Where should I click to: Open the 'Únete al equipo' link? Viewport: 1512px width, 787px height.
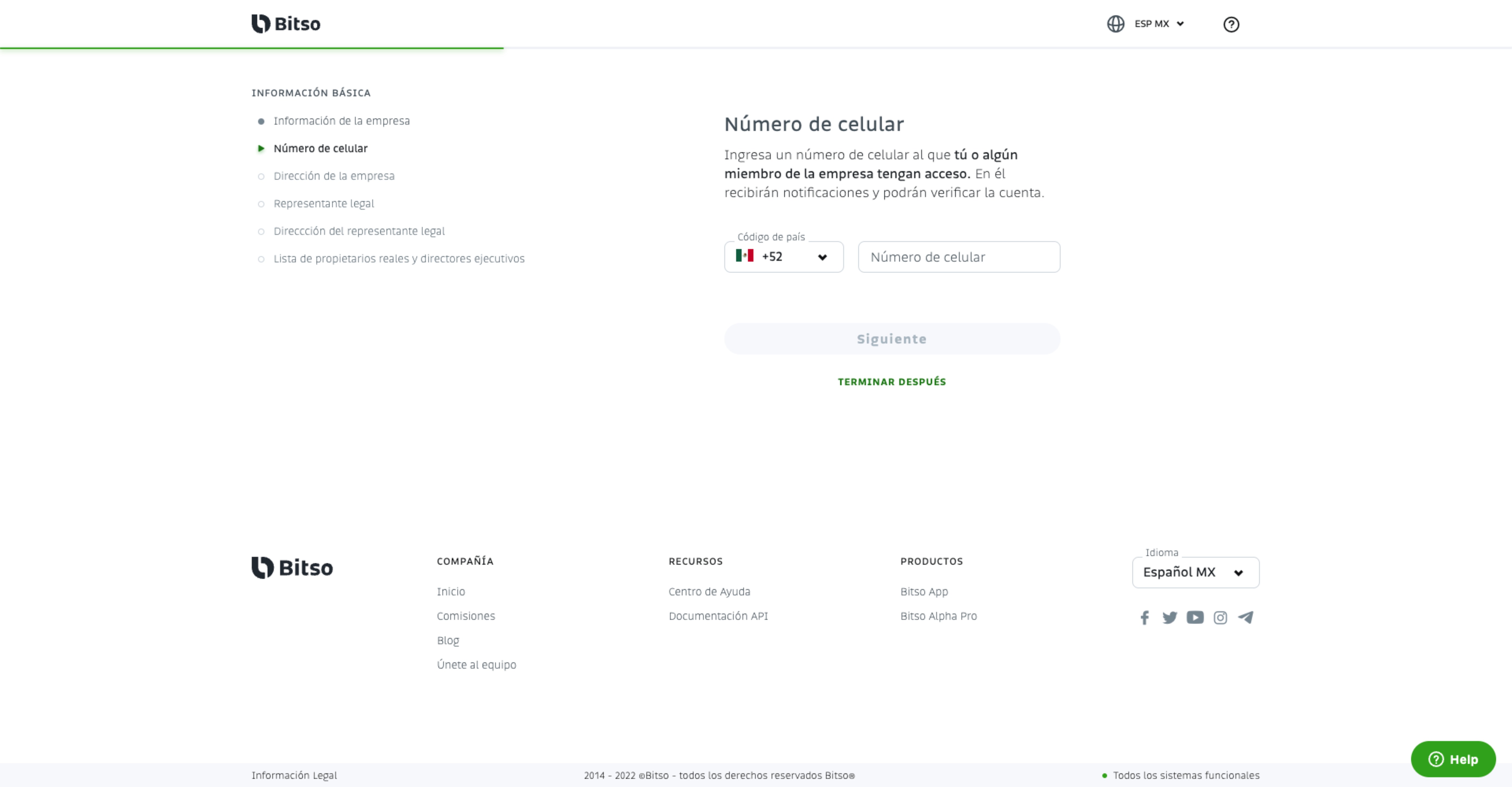pyautogui.click(x=476, y=665)
